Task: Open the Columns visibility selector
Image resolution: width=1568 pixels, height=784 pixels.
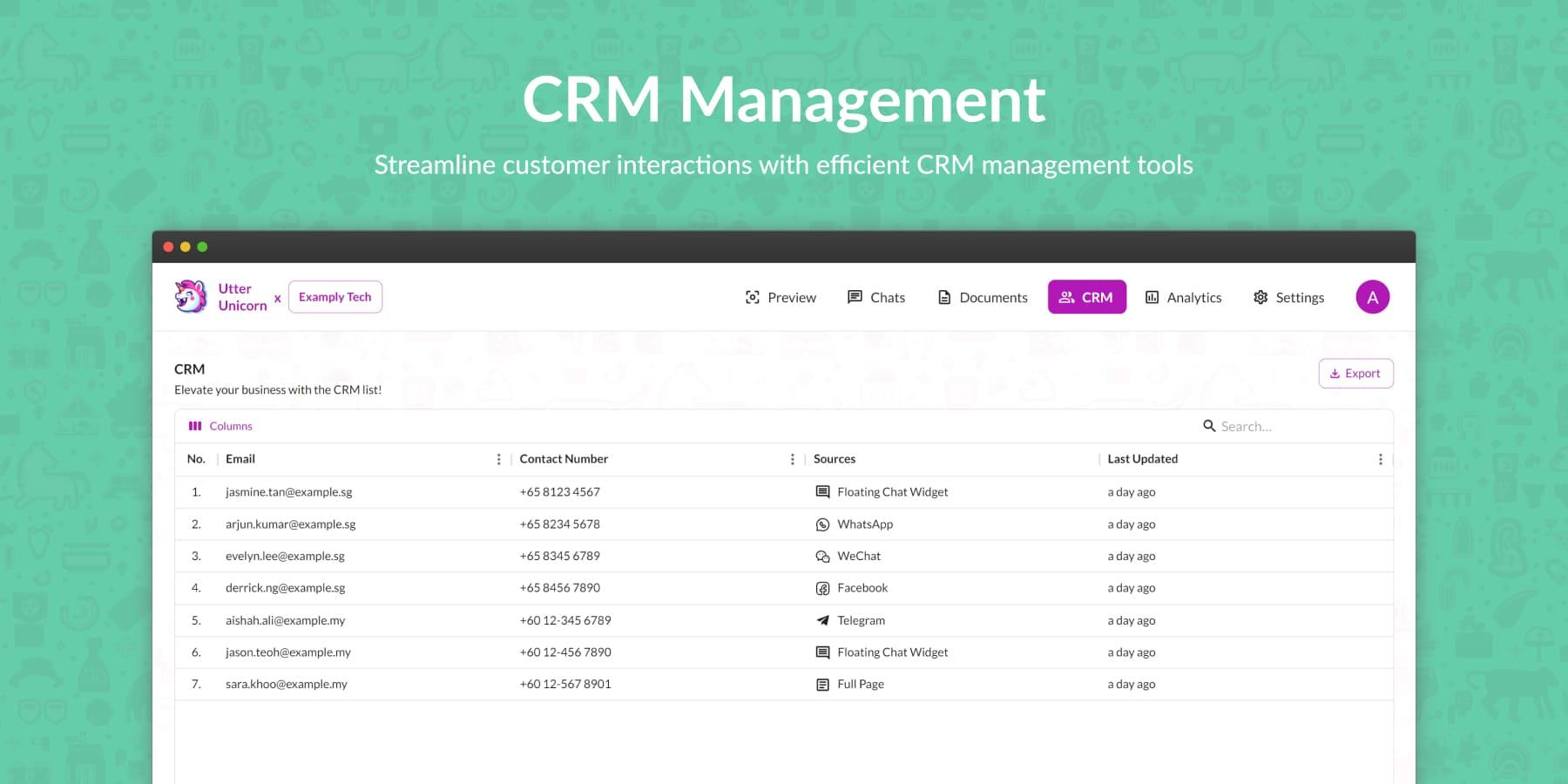Action: point(220,426)
